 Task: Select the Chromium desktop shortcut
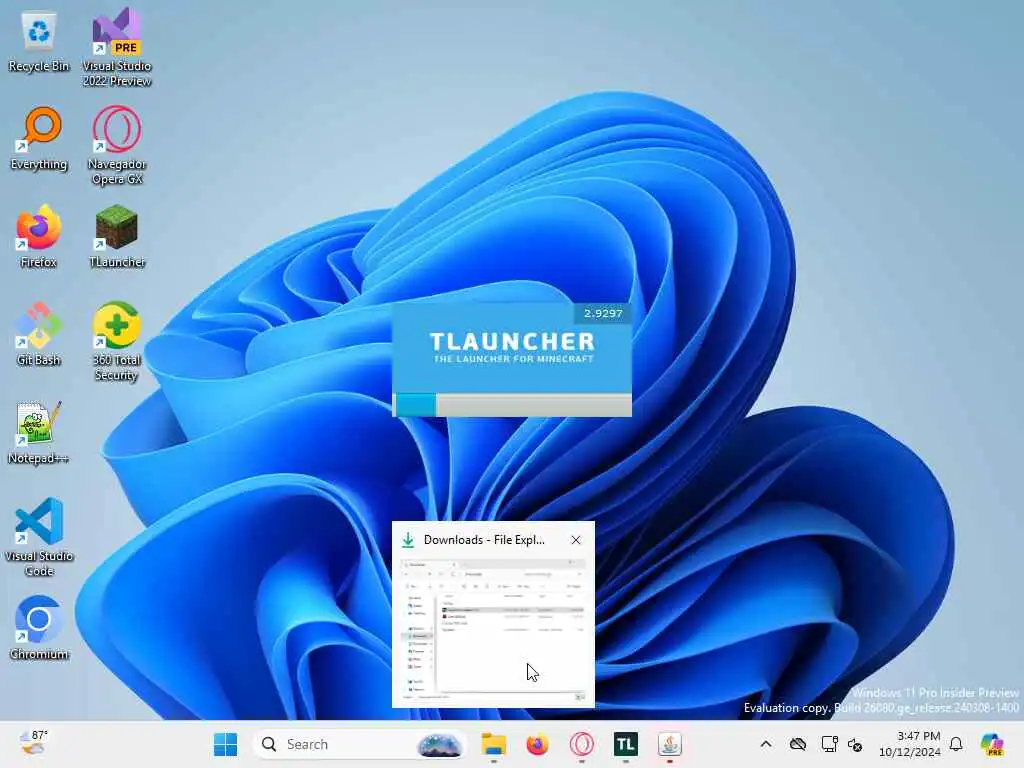point(39,628)
